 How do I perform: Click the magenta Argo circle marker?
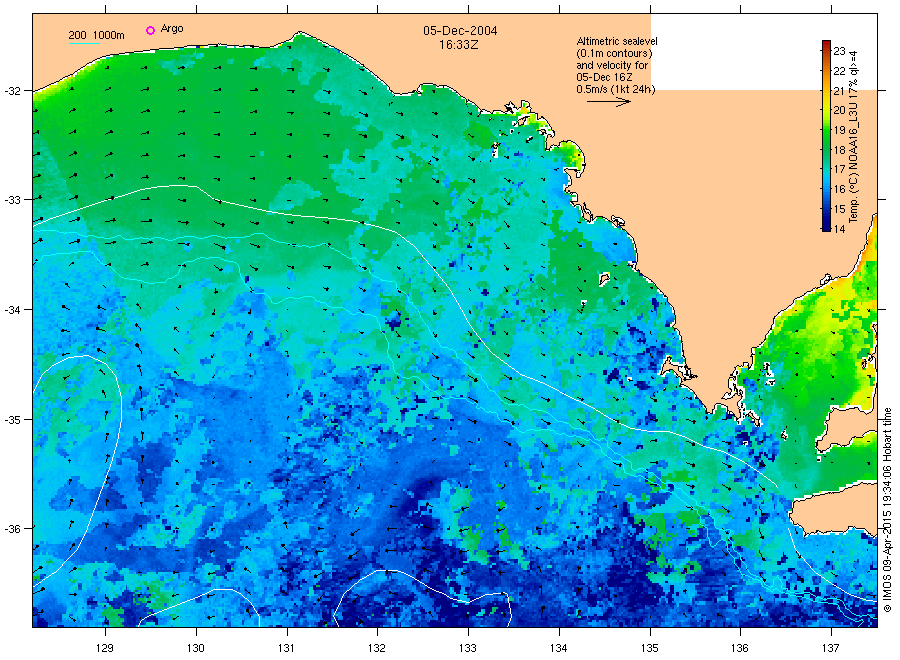pos(150,30)
